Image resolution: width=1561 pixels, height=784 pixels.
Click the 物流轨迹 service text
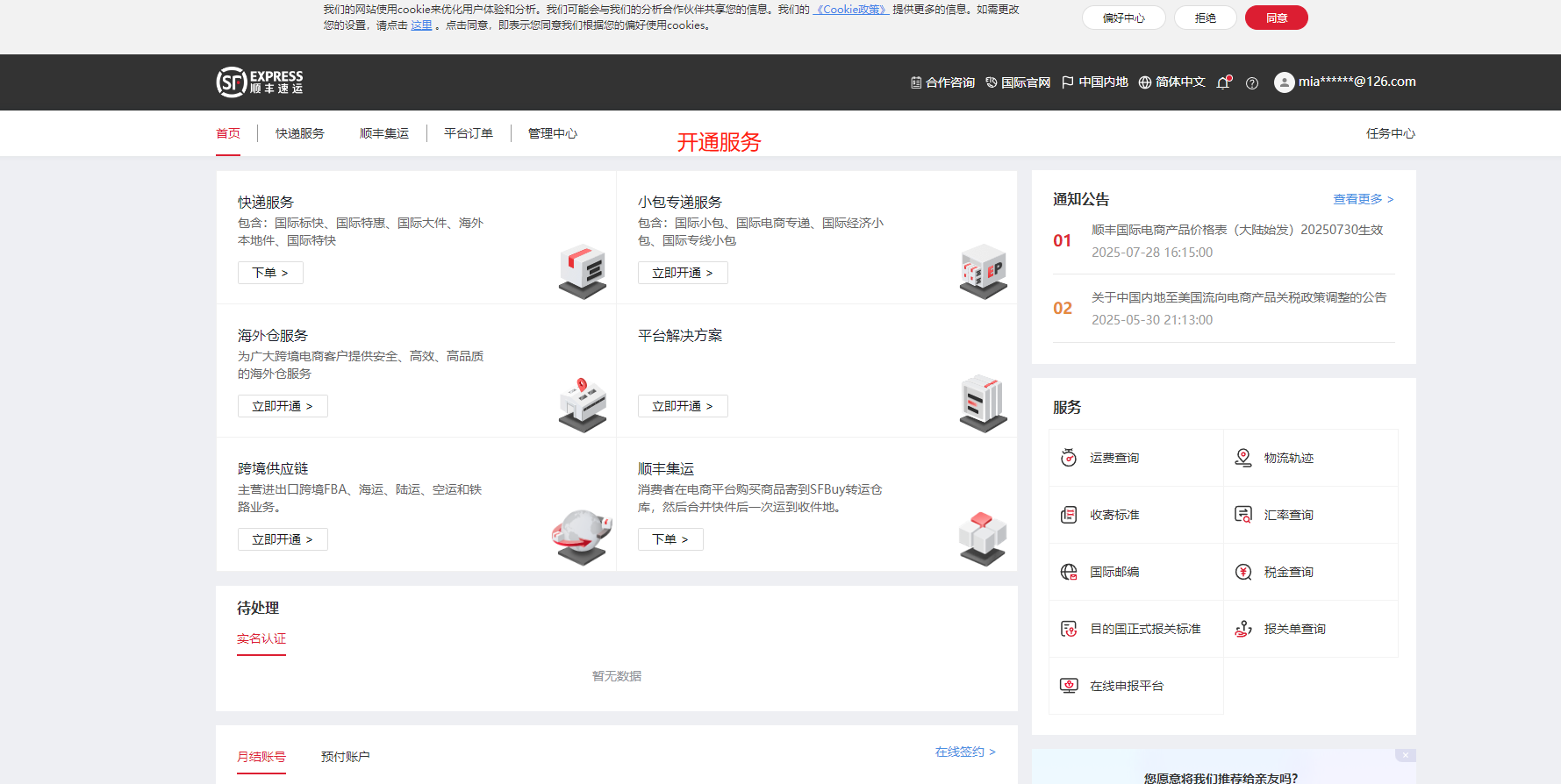click(x=1289, y=458)
